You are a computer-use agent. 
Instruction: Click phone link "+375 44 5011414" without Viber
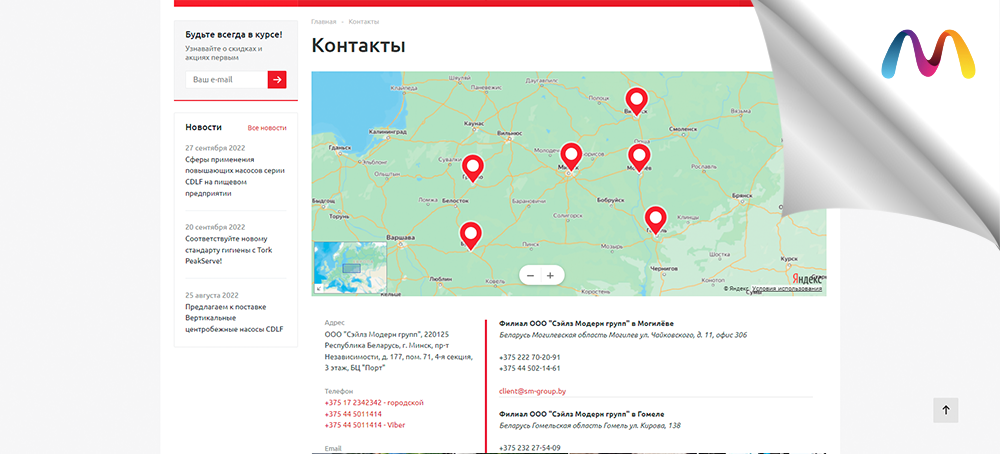click(x=353, y=414)
